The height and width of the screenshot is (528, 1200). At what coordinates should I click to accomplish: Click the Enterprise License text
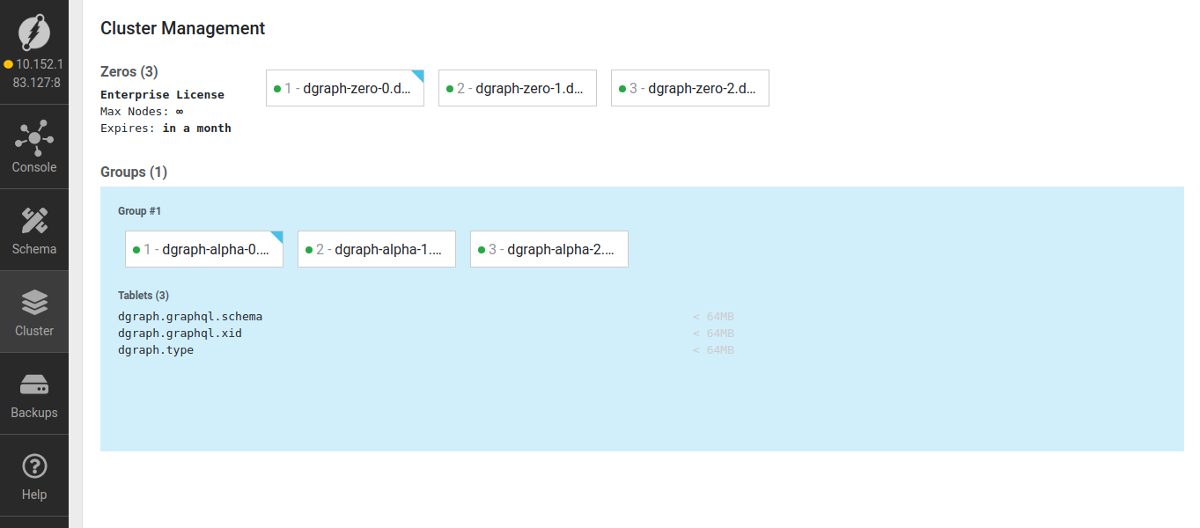(x=162, y=95)
